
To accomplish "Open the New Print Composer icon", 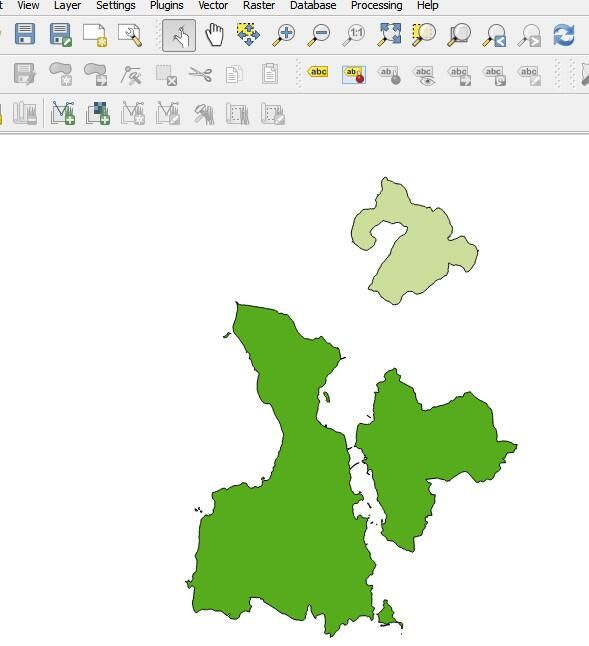I will (95, 35).
